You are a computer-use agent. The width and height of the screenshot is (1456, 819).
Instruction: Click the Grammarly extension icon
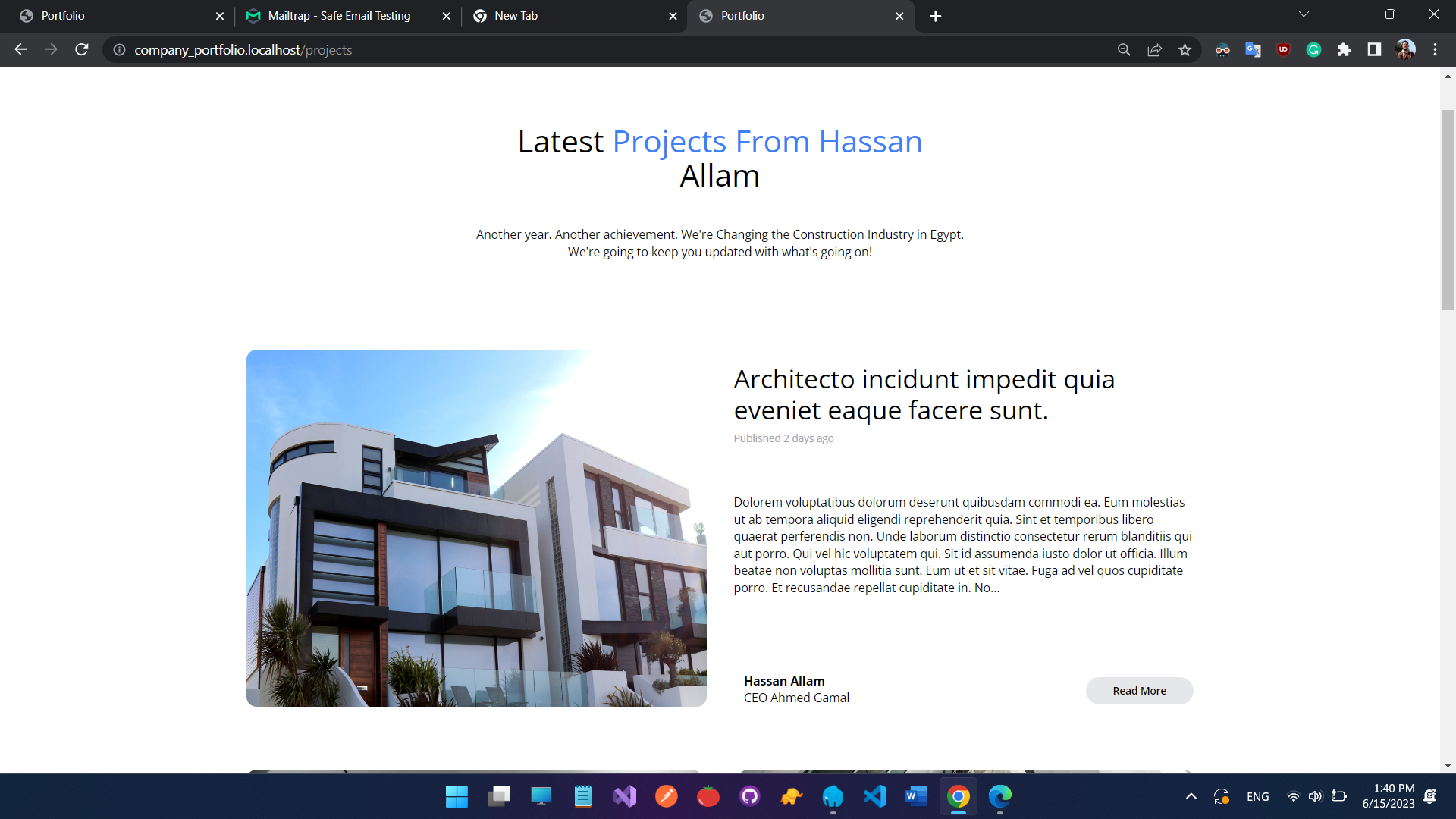click(1313, 50)
